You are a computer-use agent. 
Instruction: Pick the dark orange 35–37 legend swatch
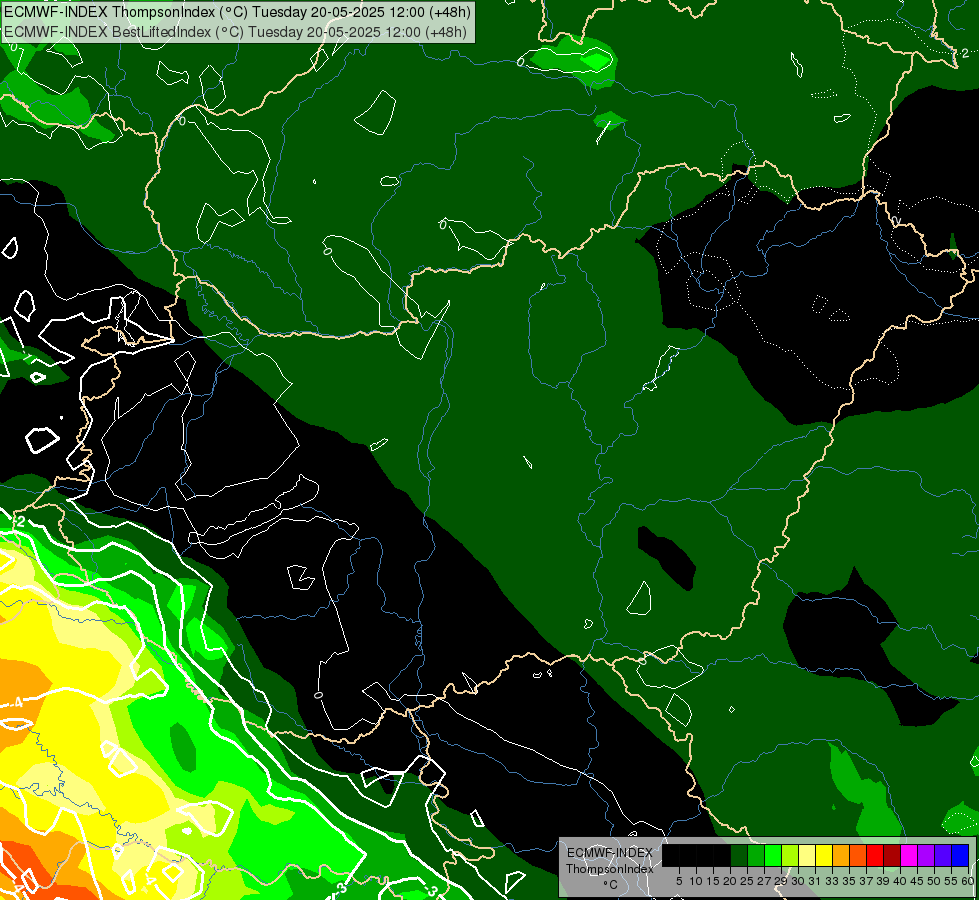858,855
